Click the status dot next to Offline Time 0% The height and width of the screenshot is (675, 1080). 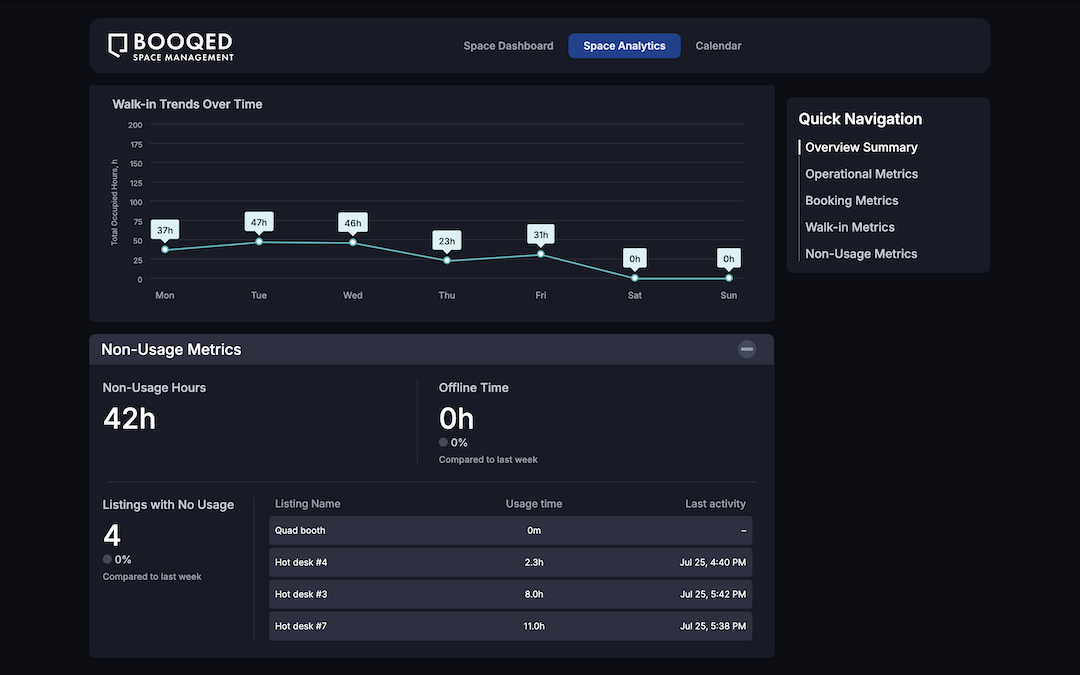click(442, 442)
